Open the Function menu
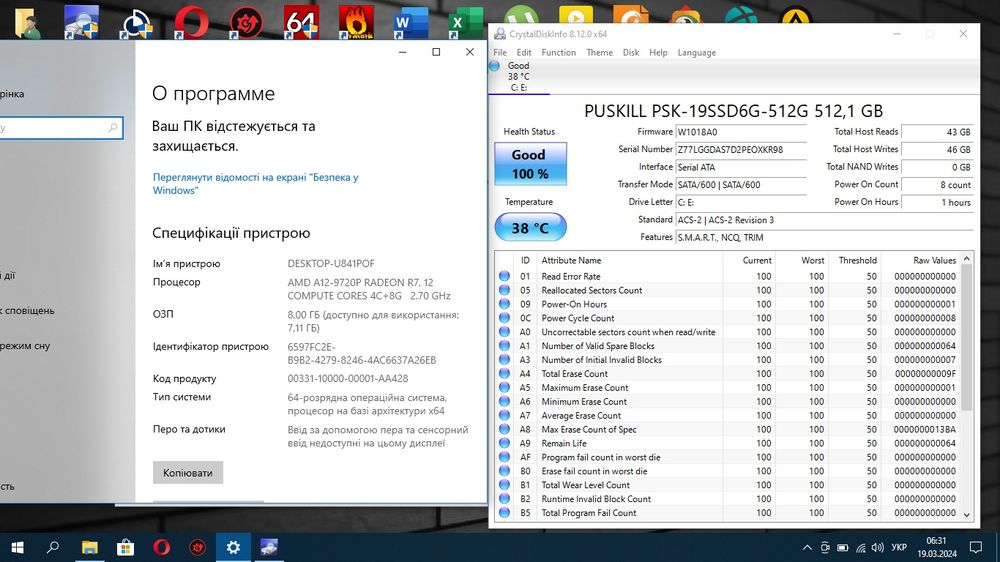Image resolution: width=1000 pixels, height=562 pixels. coord(559,52)
